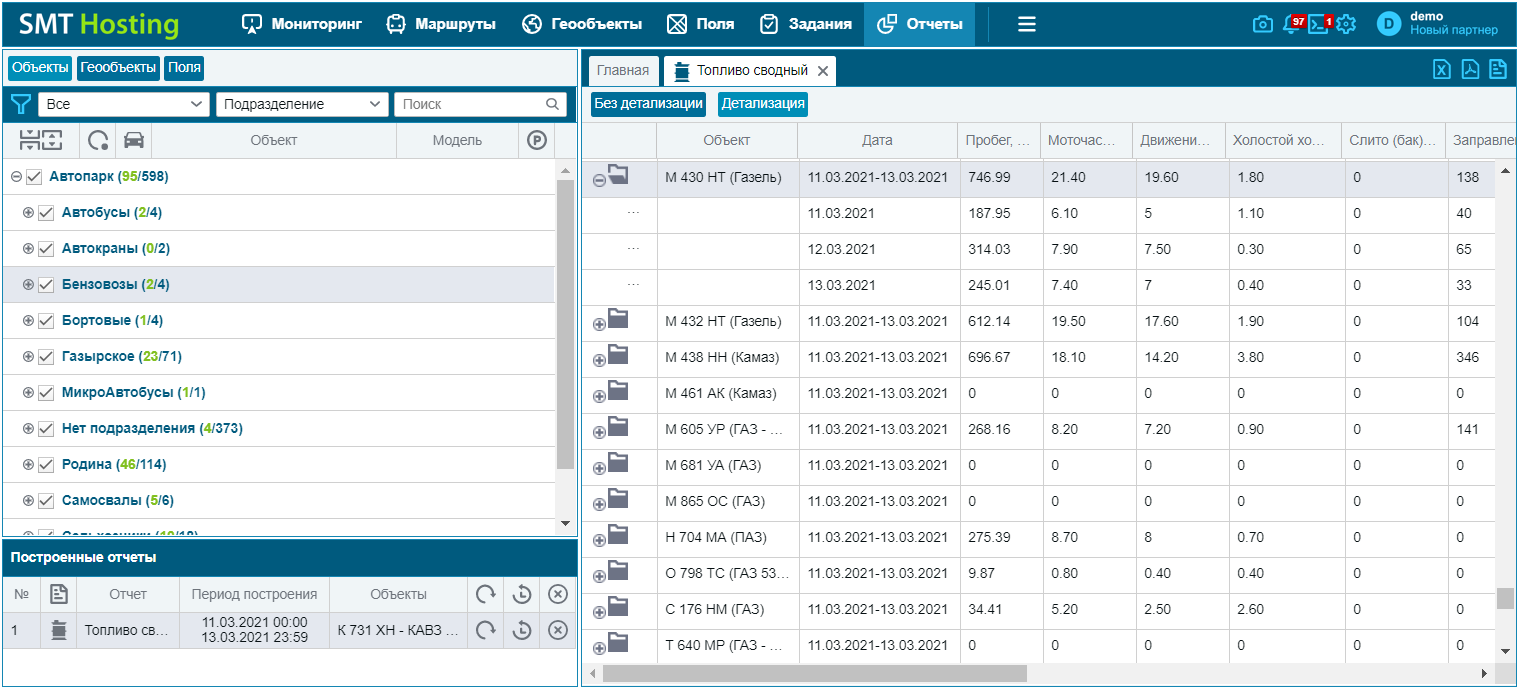Click expand/collapse all rows icon in object list
Viewport: 1519px width, 690px height.
(40, 141)
